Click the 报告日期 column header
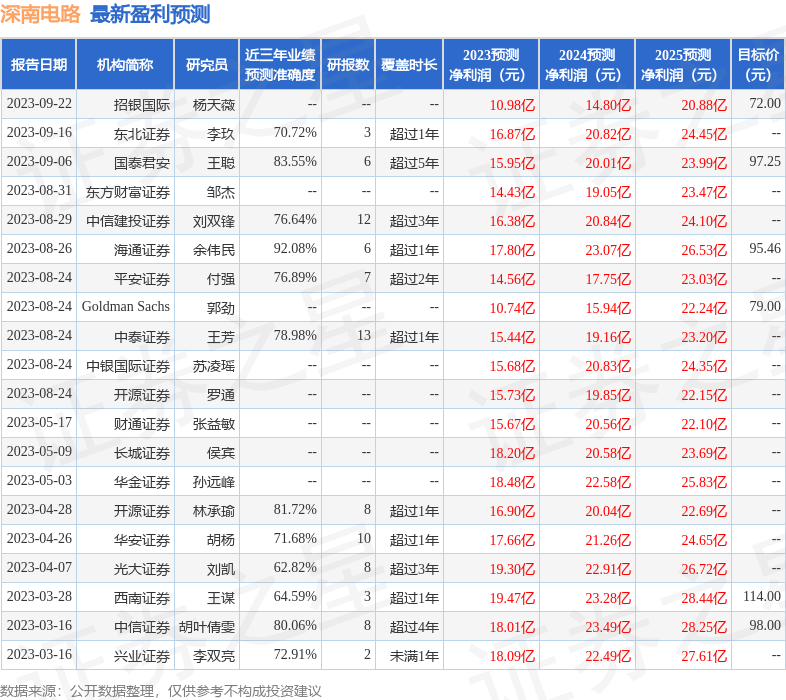The height and width of the screenshot is (700, 786). (39, 65)
